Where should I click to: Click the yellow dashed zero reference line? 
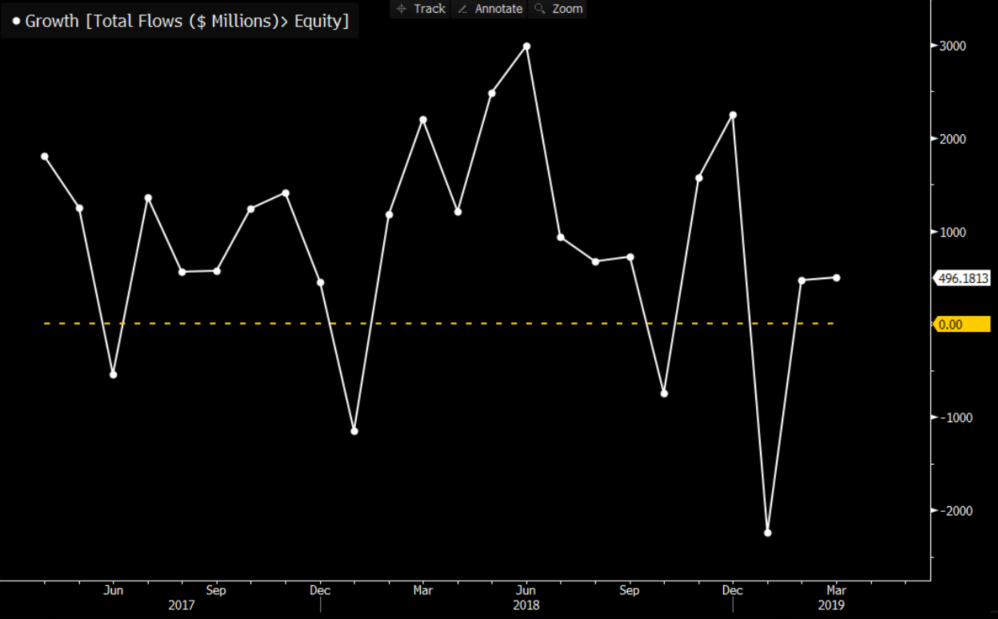click(439, 324)
